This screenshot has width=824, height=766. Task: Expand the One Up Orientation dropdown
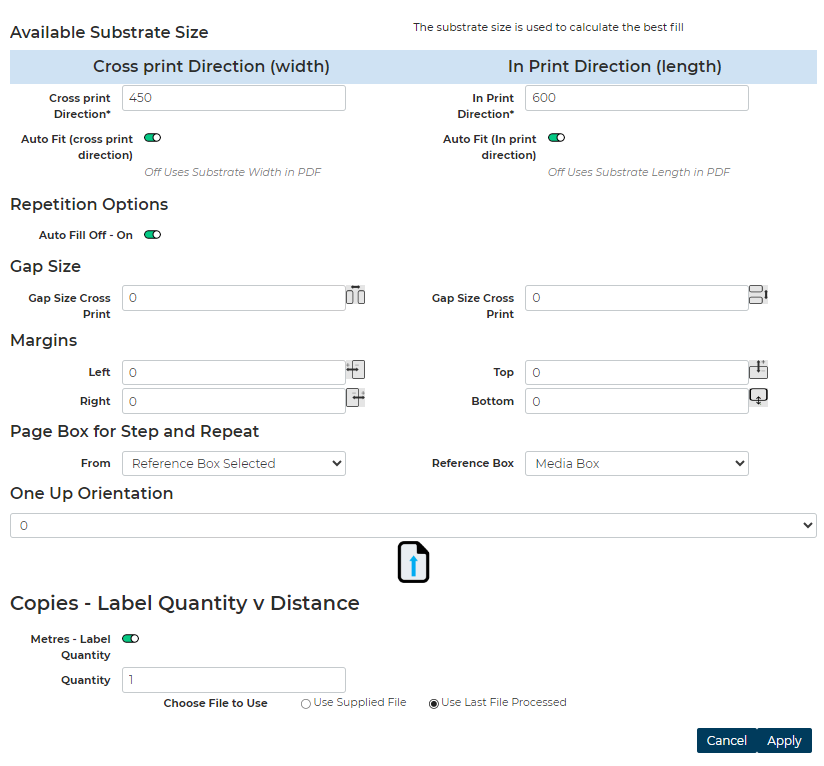click(x=412, y=525)
